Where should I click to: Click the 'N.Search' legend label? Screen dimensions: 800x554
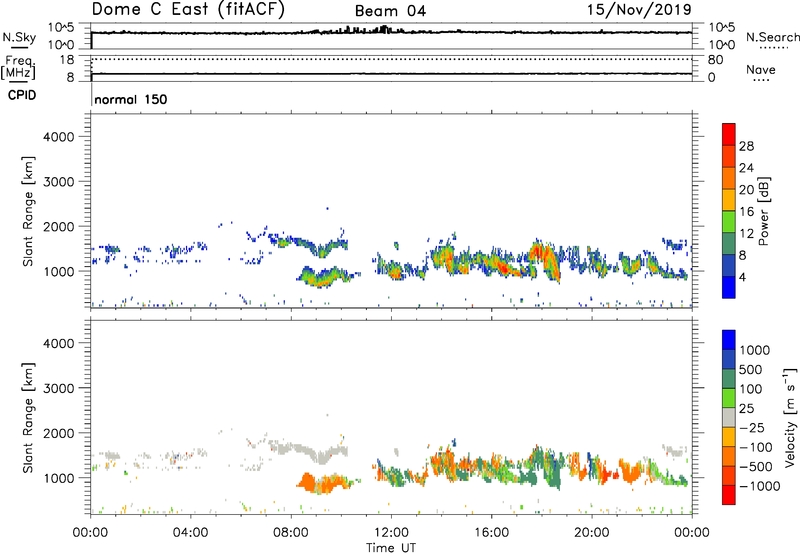772,37
